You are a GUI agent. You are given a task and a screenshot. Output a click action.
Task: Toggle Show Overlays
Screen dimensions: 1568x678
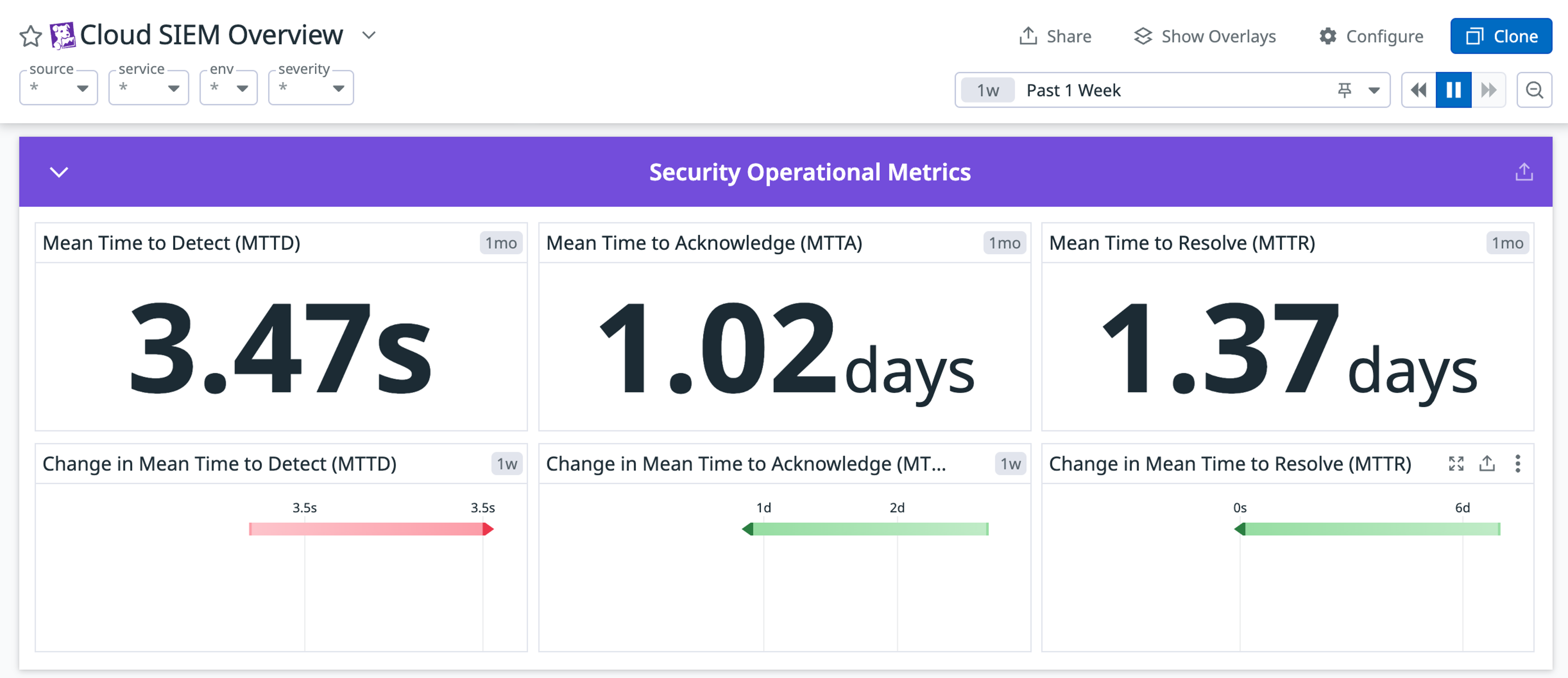[x=1204, y=36]
